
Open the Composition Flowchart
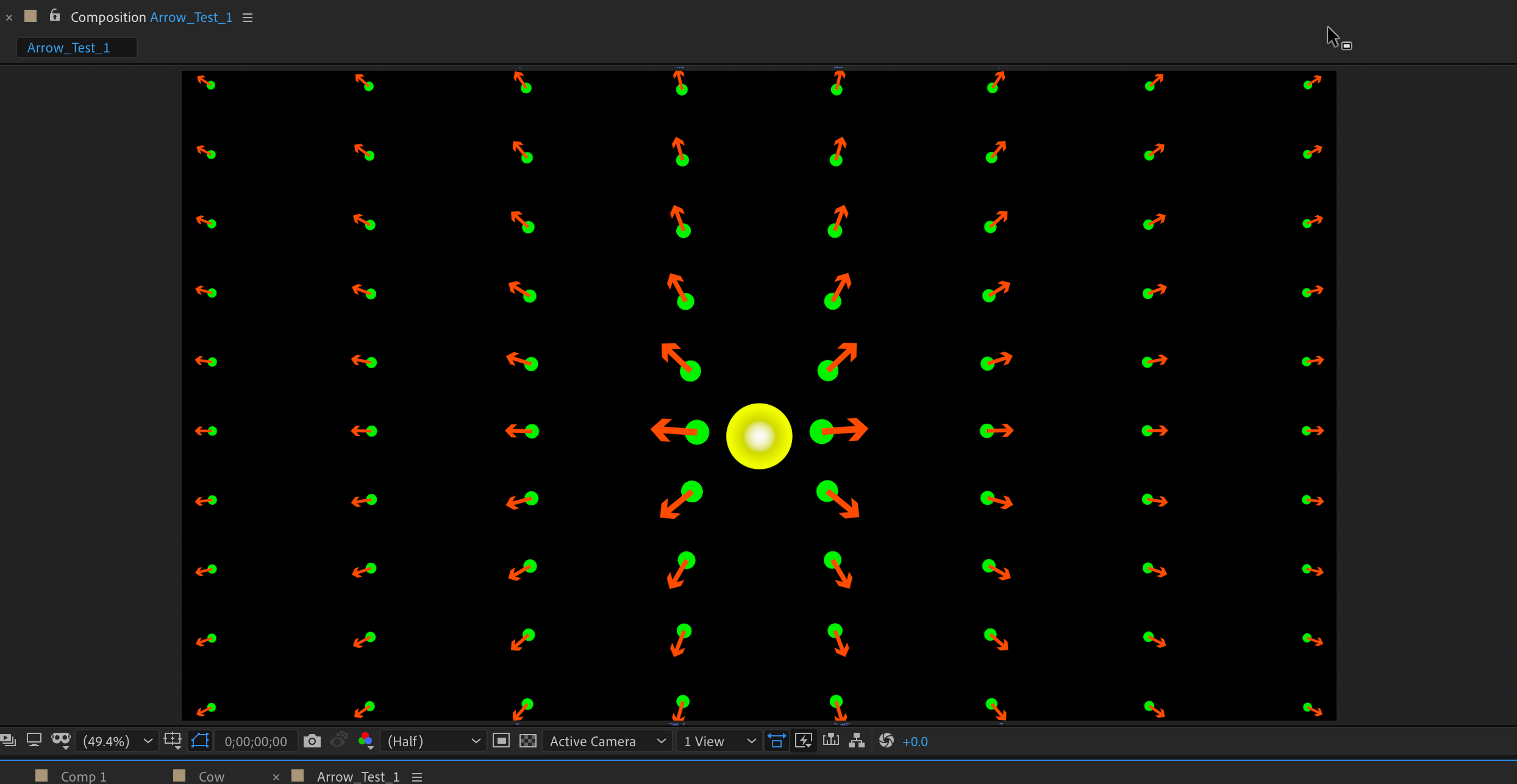click(x=857, y=741)
